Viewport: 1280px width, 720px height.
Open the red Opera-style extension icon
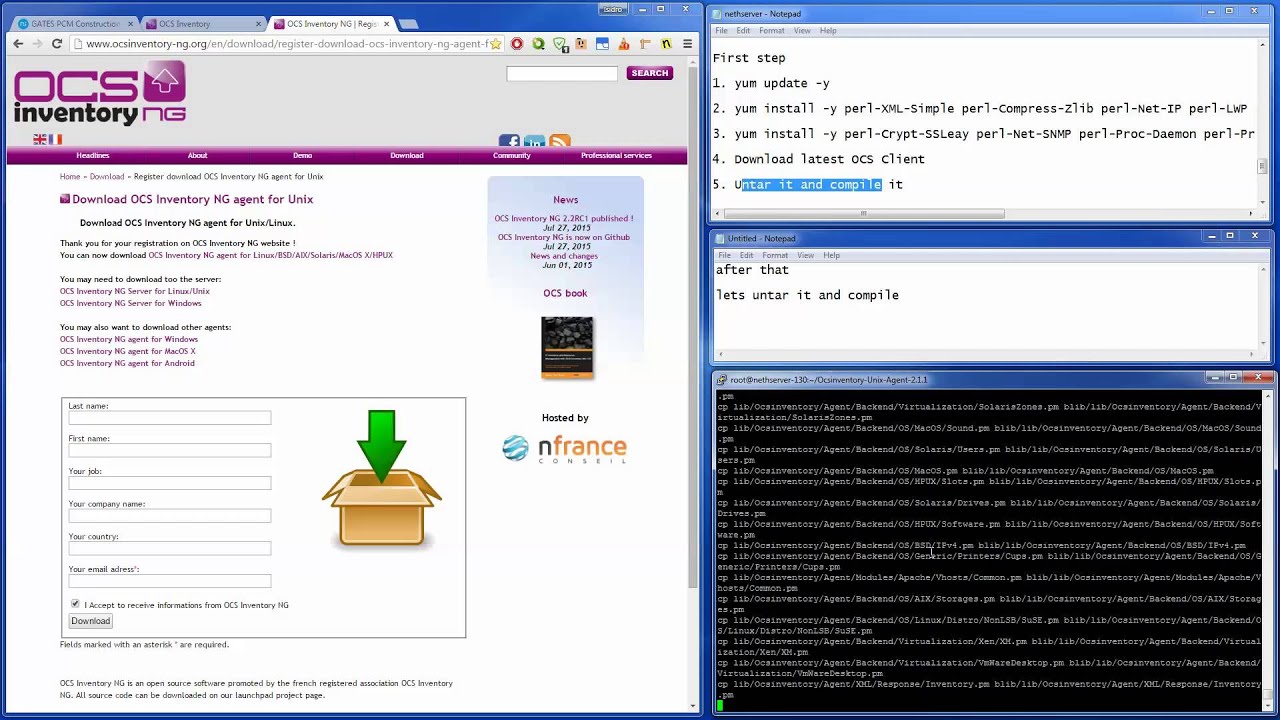pyautogui.click(x=517, y=44)
